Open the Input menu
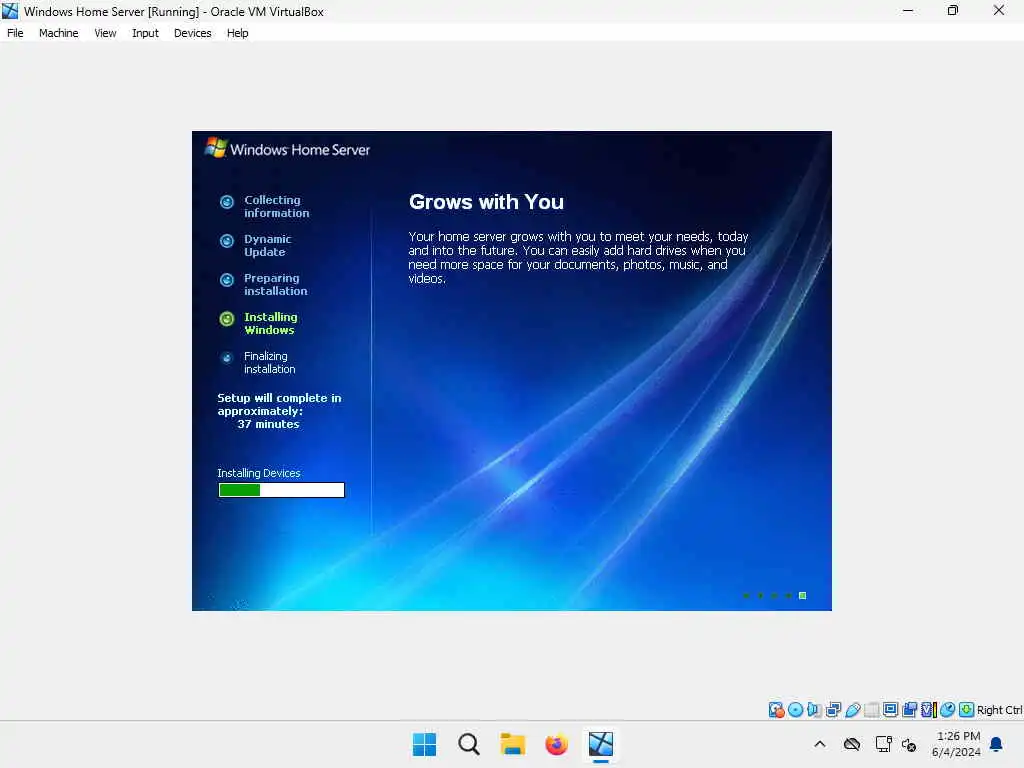Image resolution: width=1024 pixels, height=768 pixels. [x=145, y=33]
